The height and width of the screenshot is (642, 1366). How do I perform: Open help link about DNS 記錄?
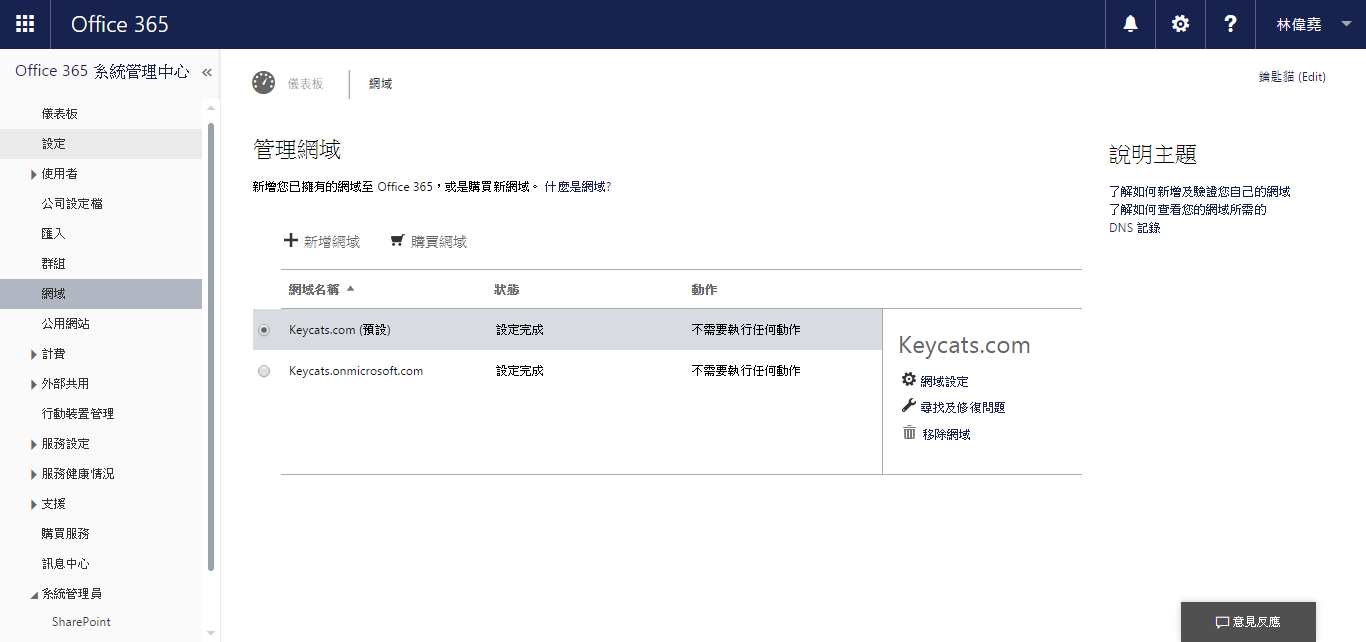coord(1188,219)
